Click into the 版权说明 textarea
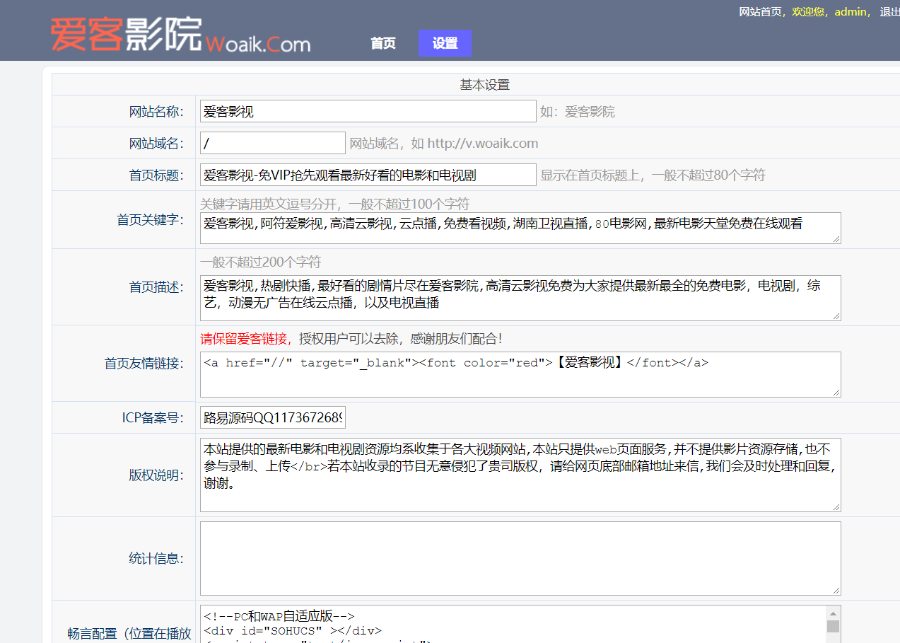The image size is (900, 643). pos(520,475)
